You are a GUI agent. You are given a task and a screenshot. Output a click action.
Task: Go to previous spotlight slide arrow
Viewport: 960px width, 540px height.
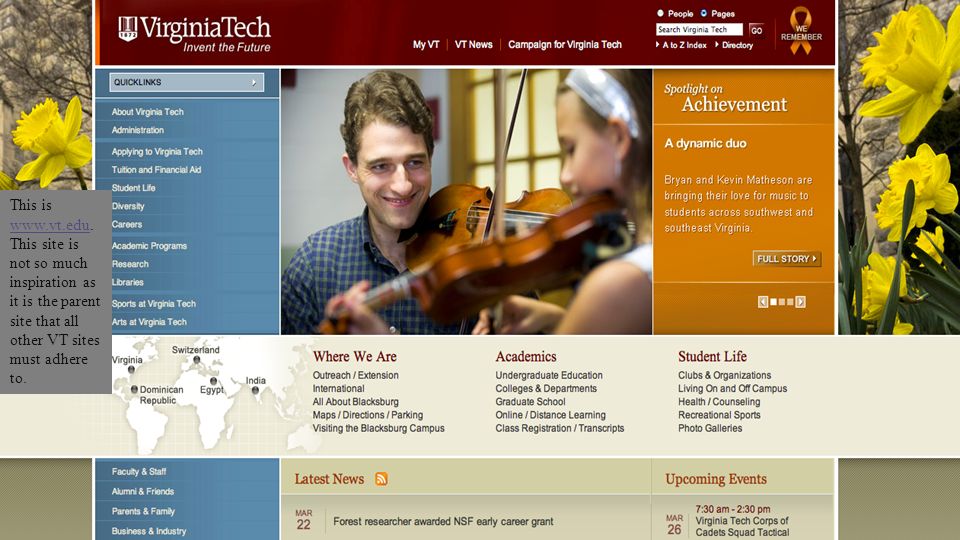click(x=763, y=302)
